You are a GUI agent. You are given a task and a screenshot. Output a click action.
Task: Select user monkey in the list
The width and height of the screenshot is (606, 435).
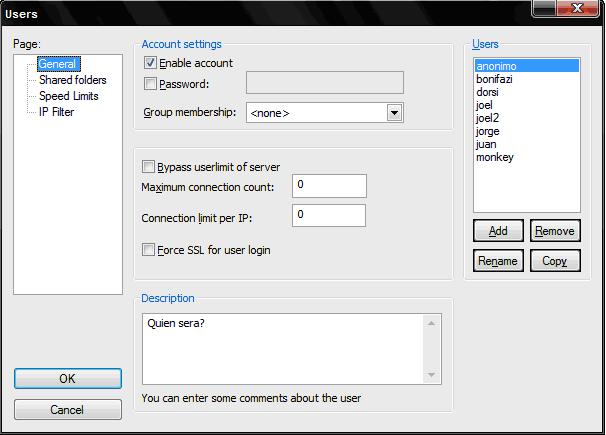[x=527, y=157]
